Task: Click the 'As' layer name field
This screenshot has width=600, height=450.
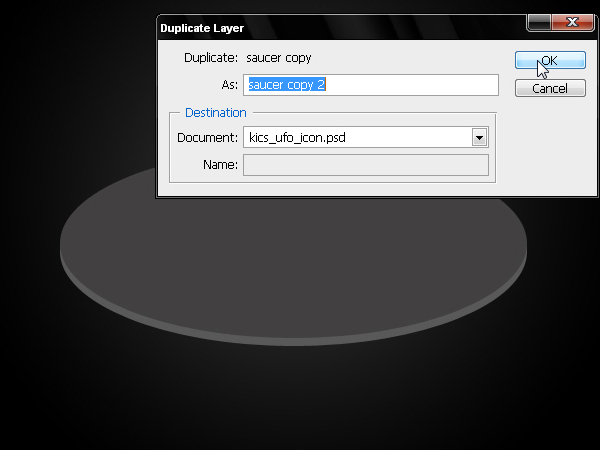Action: [371, 85]
